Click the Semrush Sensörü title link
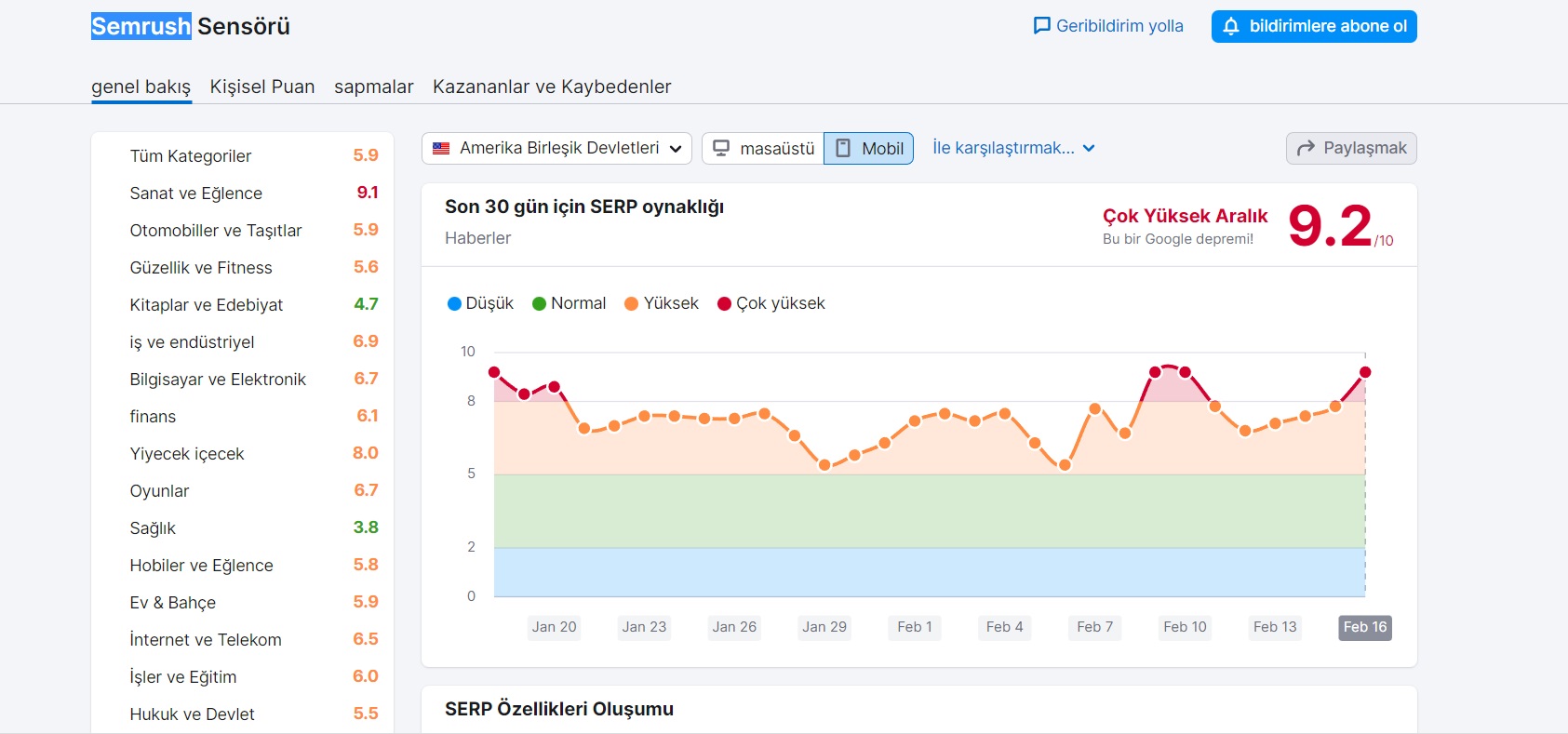The width and height of the screenshot is (1568, 734). [191, 26]
